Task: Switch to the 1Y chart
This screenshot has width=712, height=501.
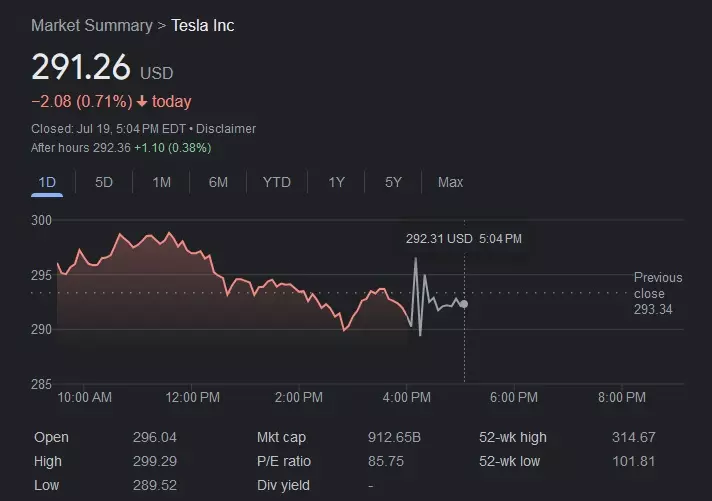Action: tap(337, 182)
